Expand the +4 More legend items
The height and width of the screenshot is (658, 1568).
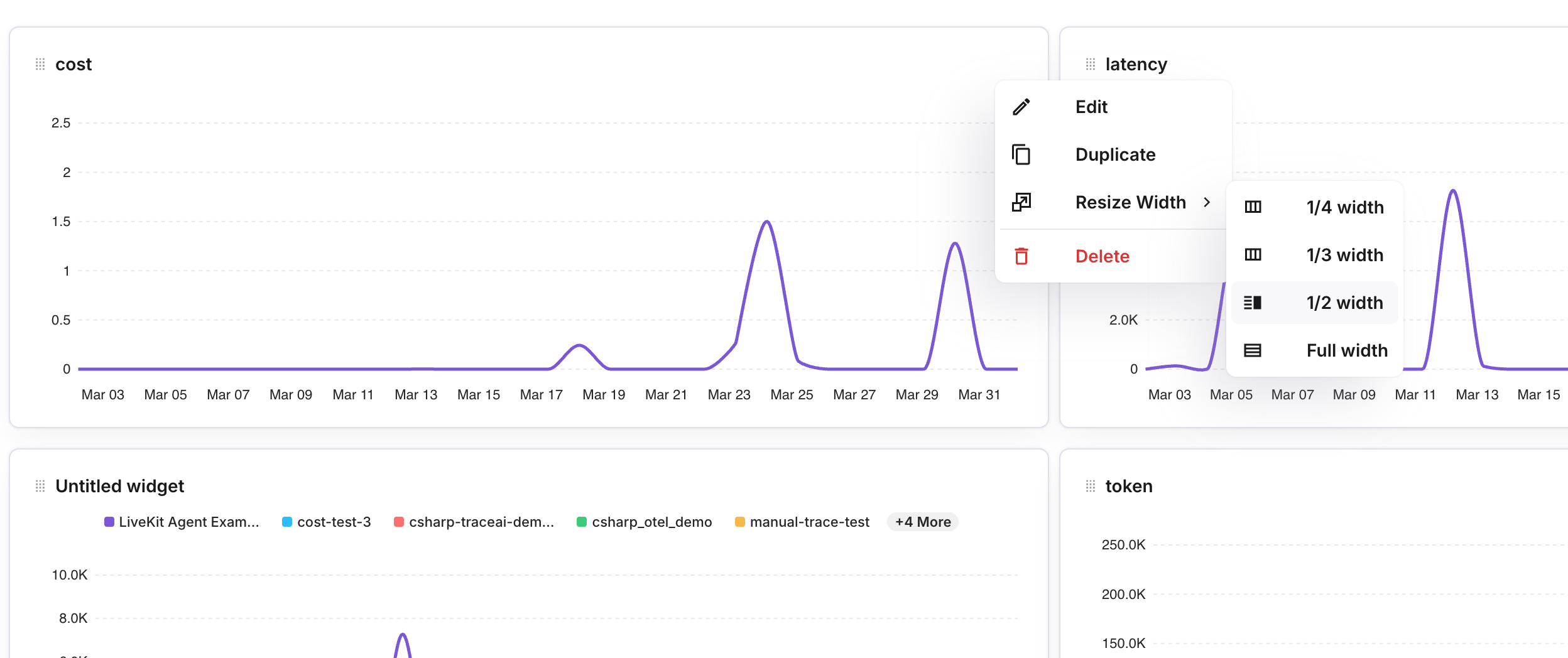pos(922,522)
